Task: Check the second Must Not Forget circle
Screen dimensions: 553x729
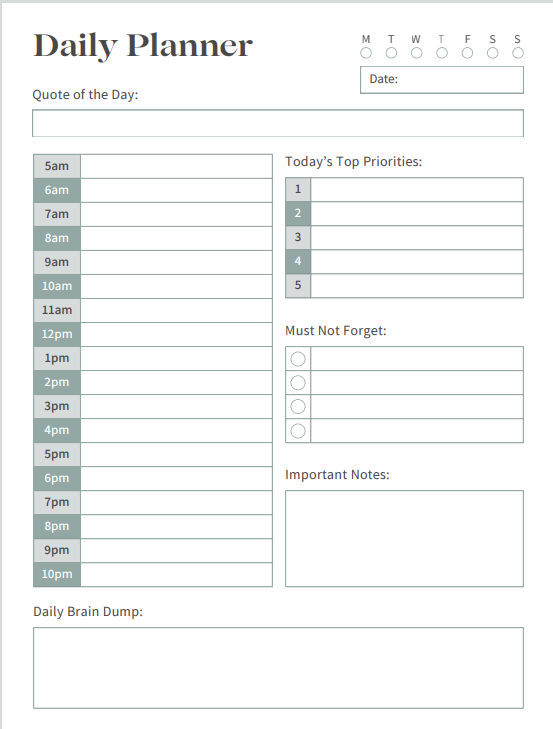Action: (x=298, y=383)
